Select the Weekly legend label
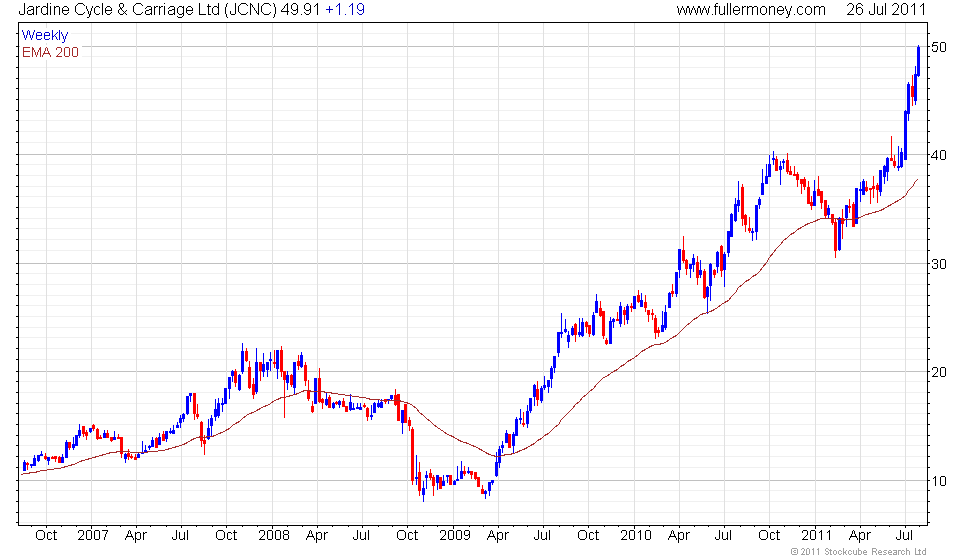 point(45,36)
